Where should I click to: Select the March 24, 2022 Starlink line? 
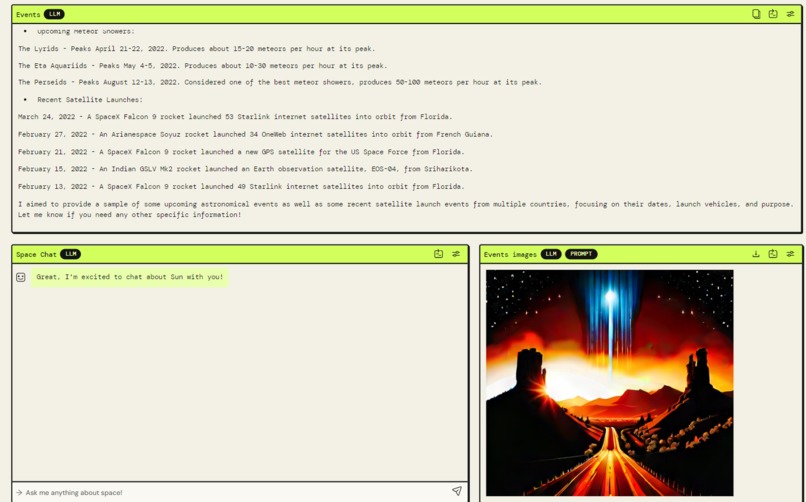coord(235,117)
